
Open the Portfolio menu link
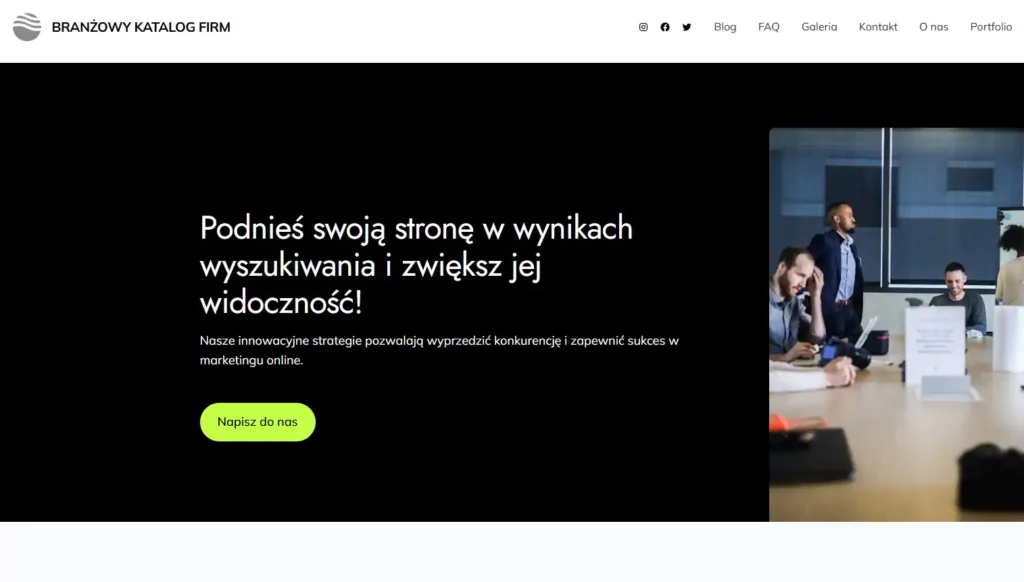991,27
